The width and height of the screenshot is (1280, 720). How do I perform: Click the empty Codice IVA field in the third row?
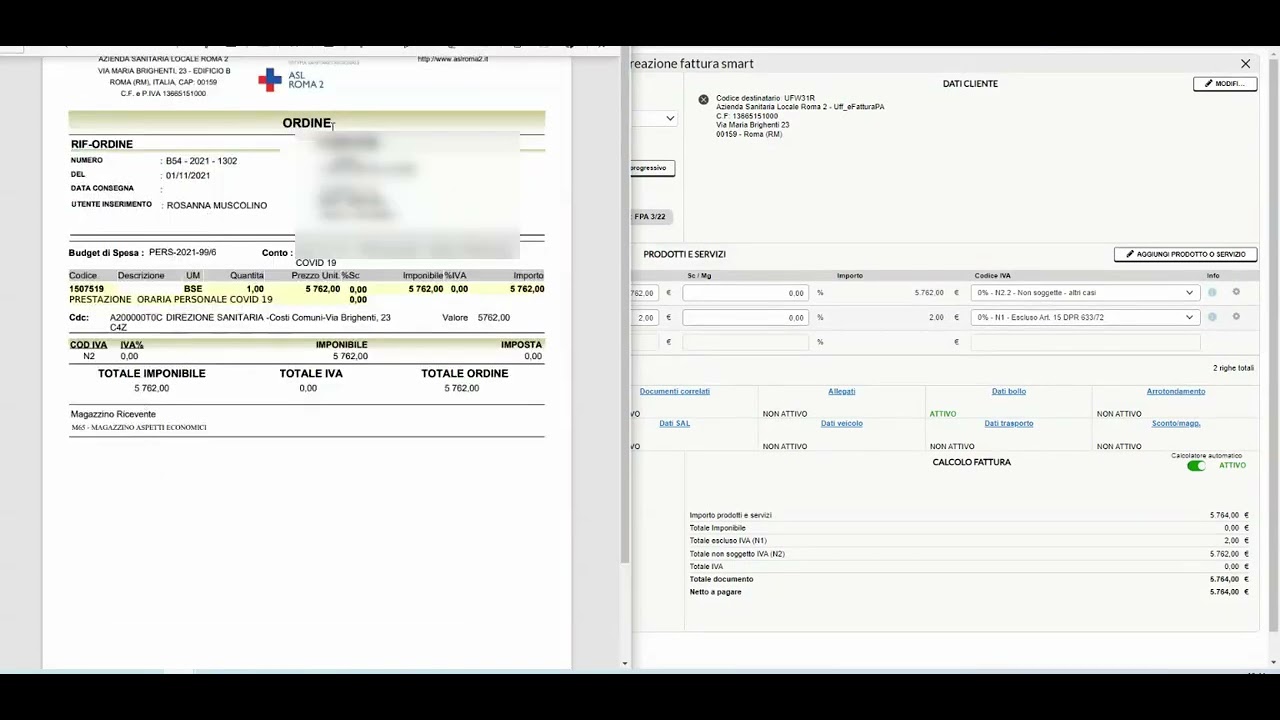coord(1085,342)
